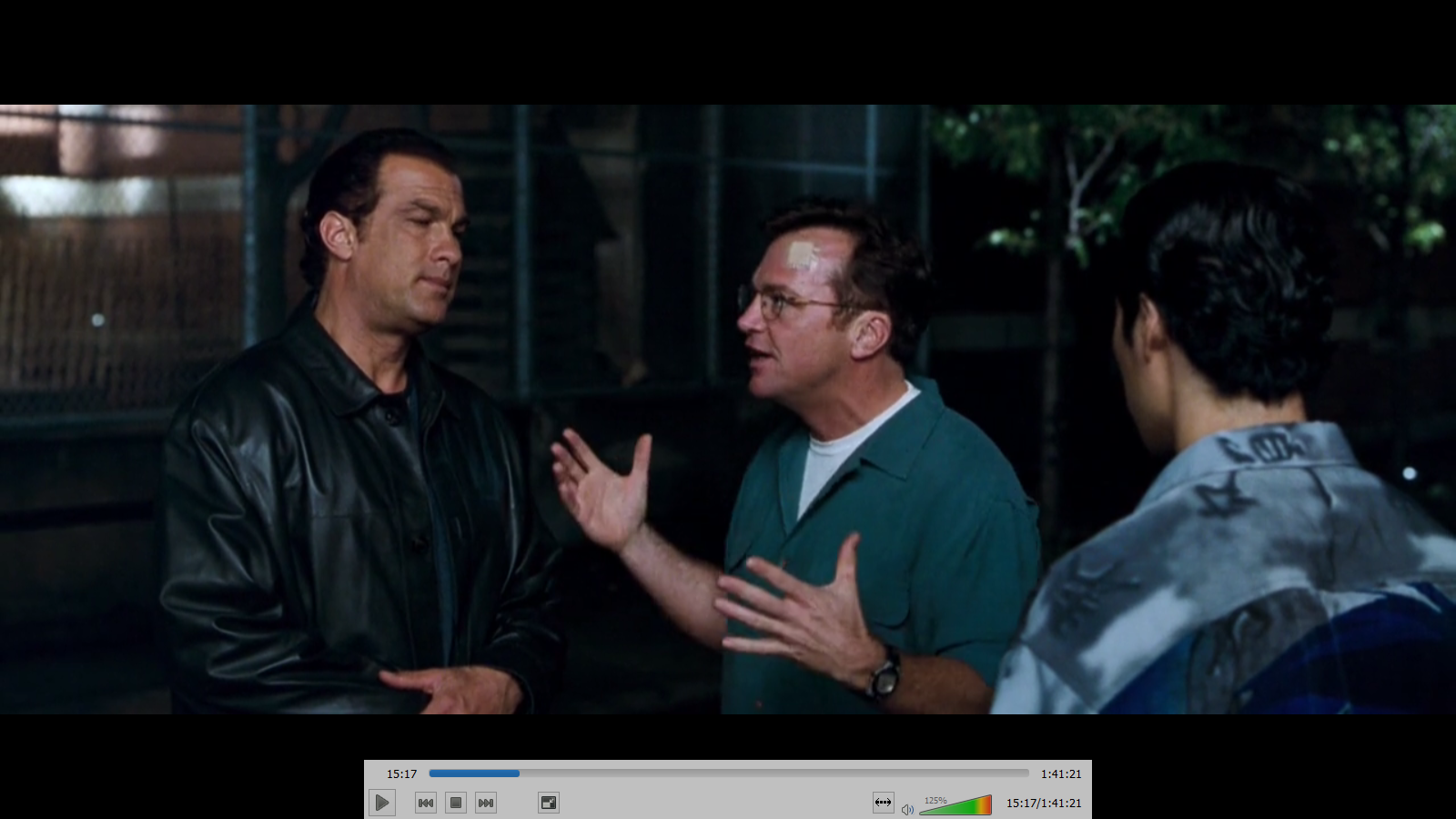The height and width of the screenshot is (819, 1456).
Task: Click the 15:17/1:41:21 time readout
Action: coord(1044,804)
